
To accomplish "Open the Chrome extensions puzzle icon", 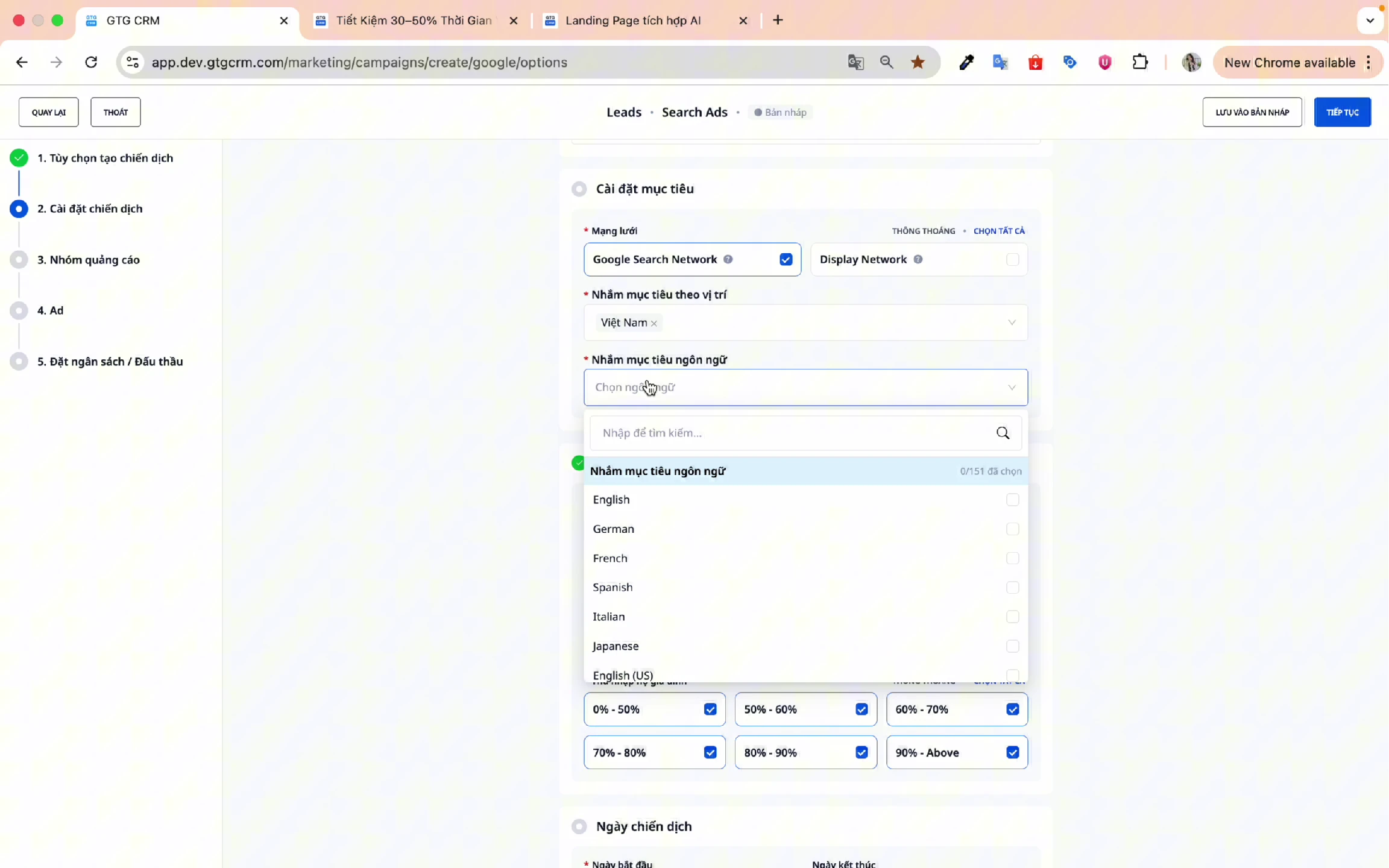I will (x=1139, y=62).
